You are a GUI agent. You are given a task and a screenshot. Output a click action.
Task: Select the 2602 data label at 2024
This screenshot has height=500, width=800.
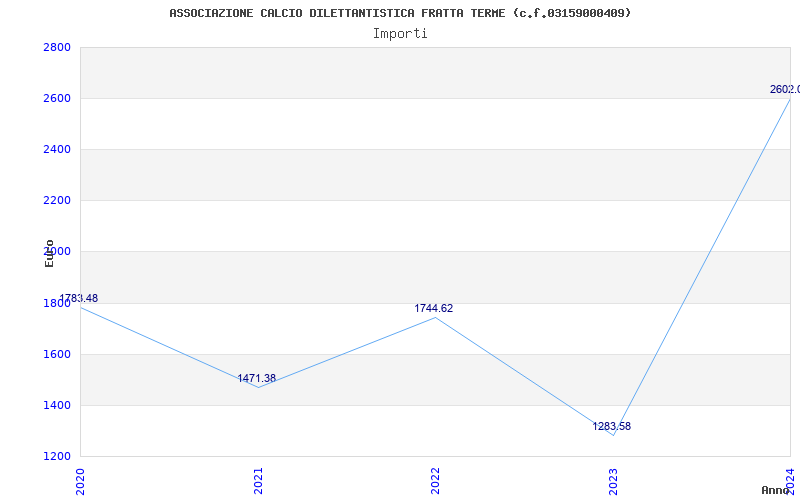[x=785, y=90]
